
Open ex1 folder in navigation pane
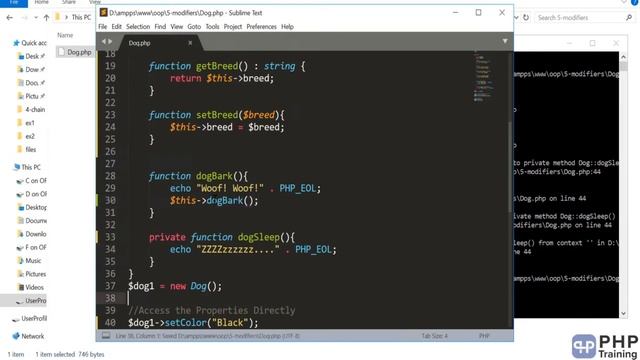(27, 123)
